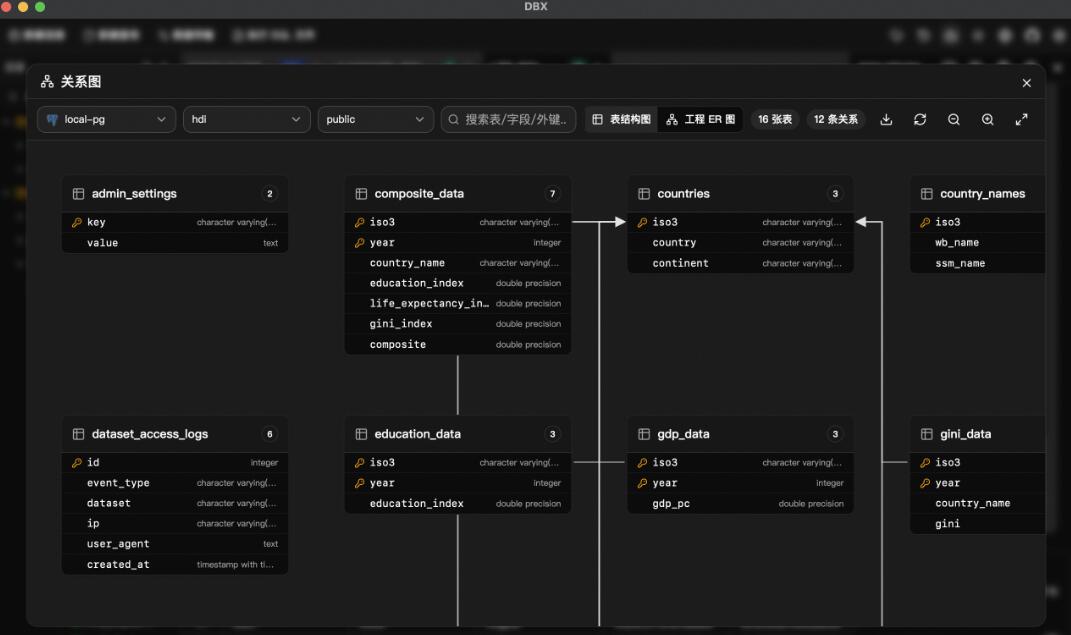Click the gdp_pc column row

click(x=740, y=504)
